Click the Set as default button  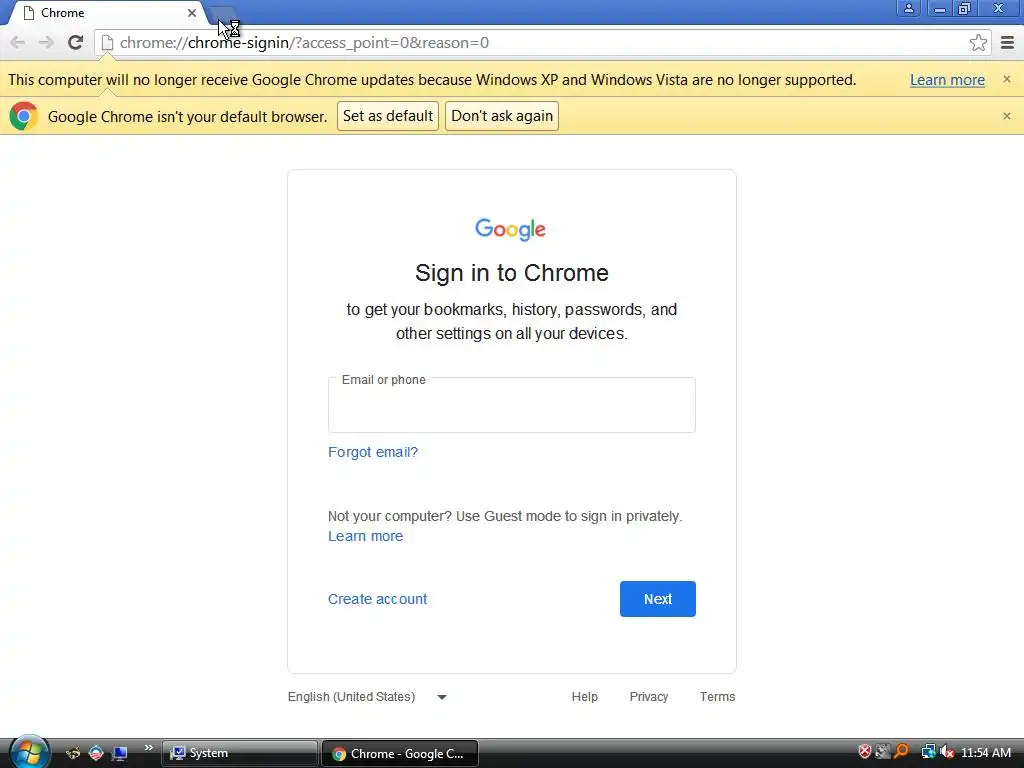pyautogui.click(x=388, y=116)
